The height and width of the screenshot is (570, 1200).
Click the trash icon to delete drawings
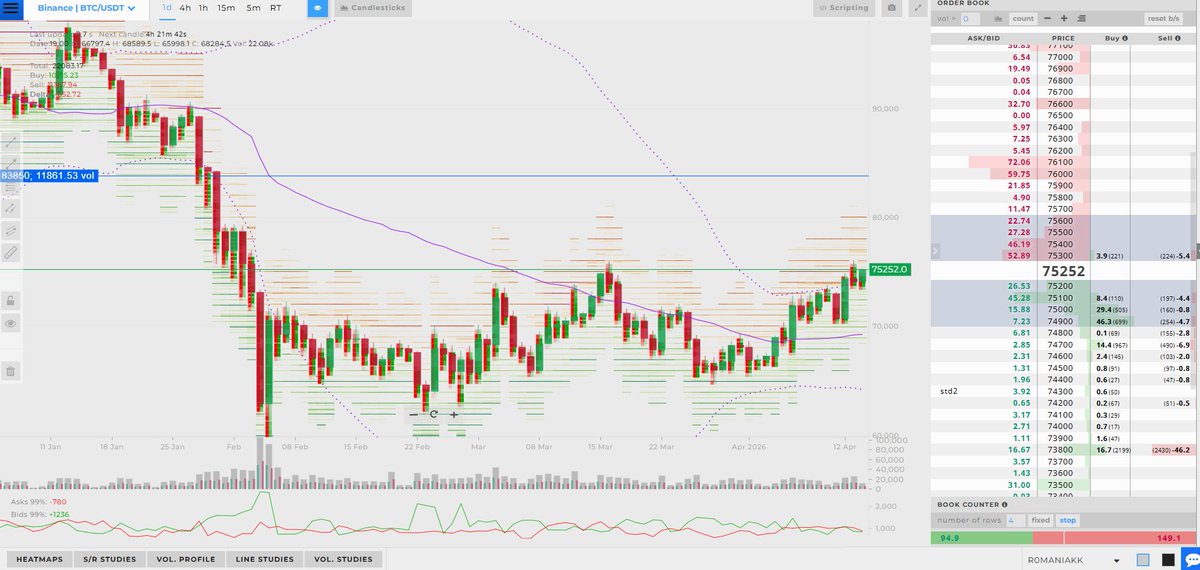tap(11, 371)
